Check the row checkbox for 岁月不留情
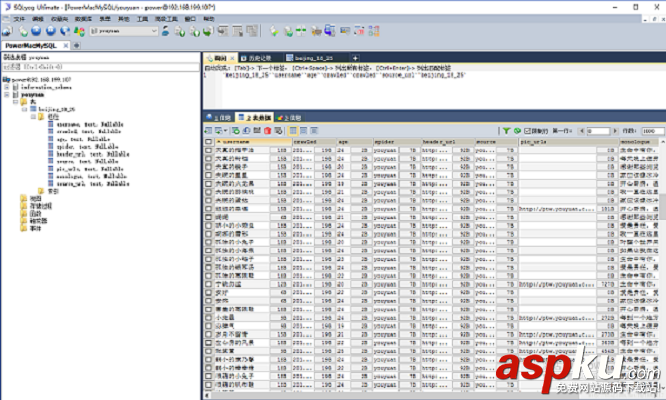Screen dimensions: 666x400 coord(209,334)
